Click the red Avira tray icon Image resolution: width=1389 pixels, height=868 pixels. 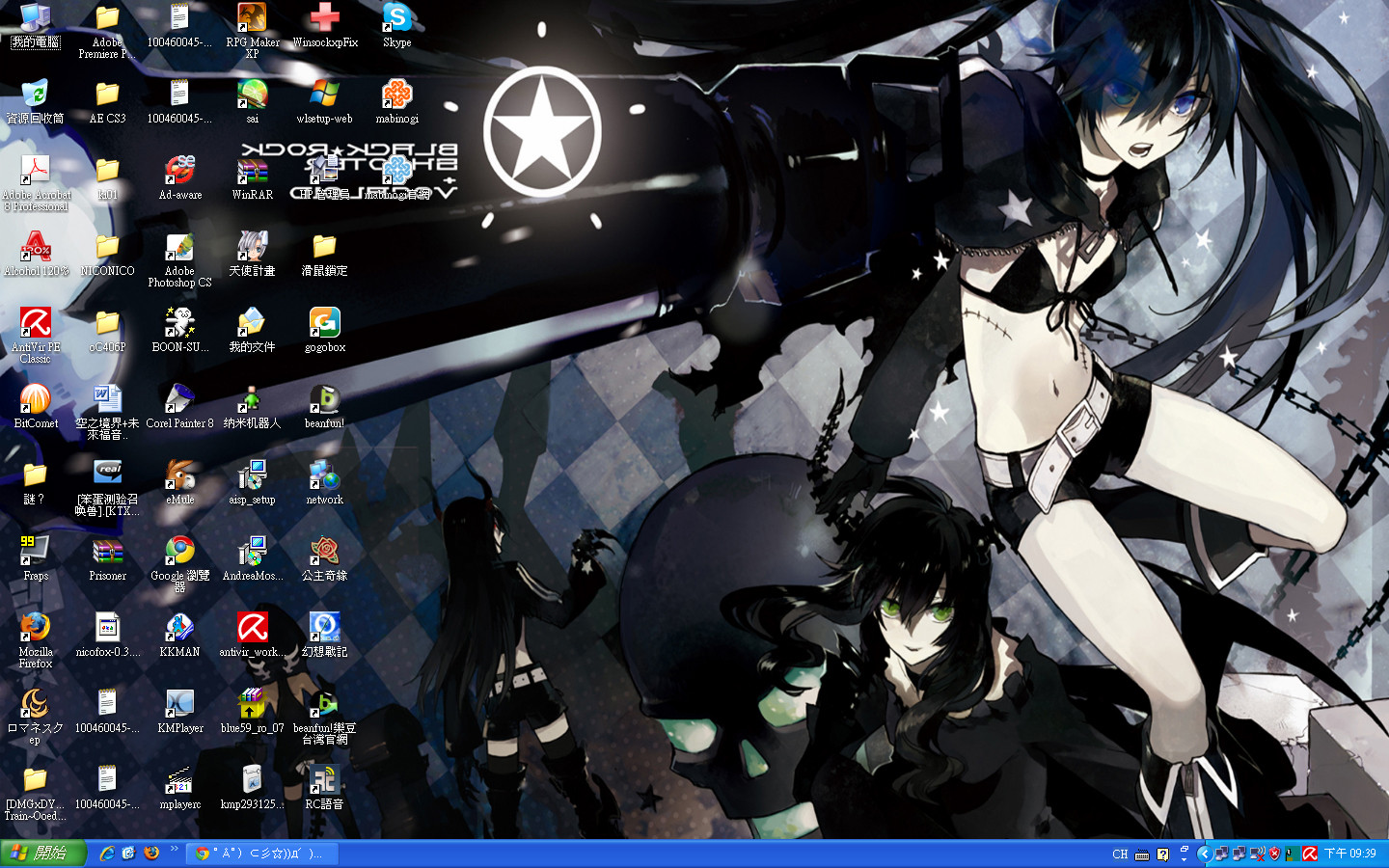click(1309, 854)
